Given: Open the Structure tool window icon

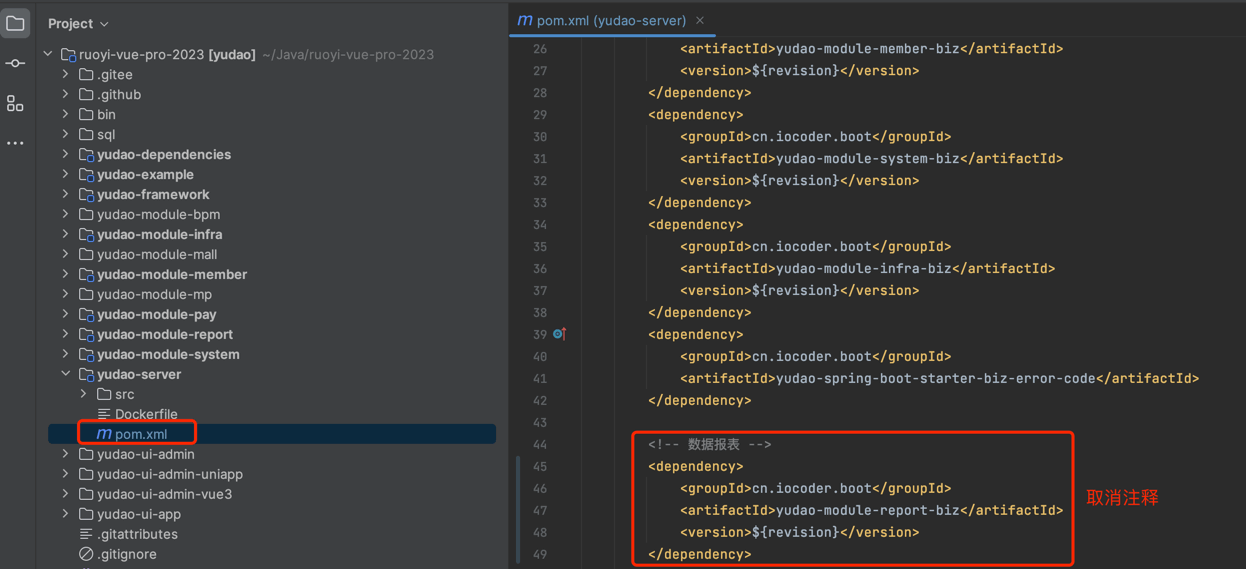Looking at the screenshot, I should pyautogui.click(x=15, y=103).
